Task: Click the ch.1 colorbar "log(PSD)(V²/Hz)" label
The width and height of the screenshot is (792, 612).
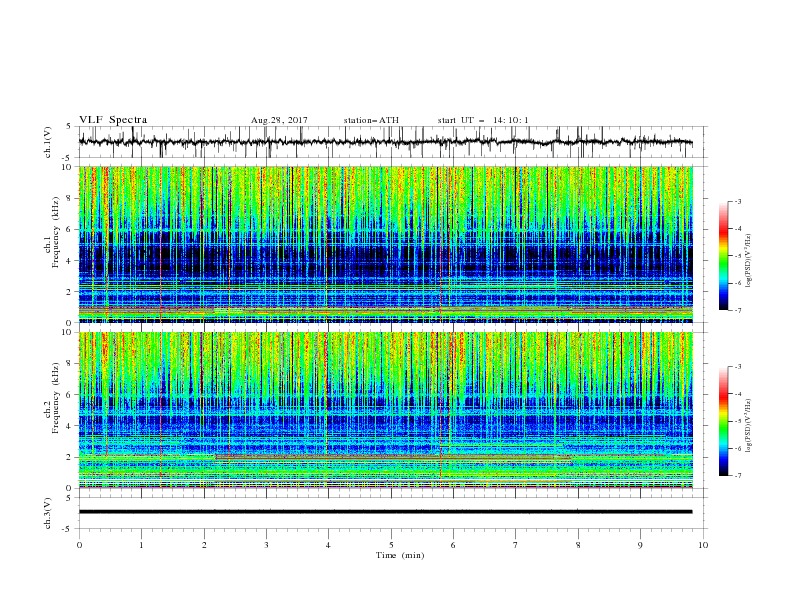Action: tap(749, 261)
